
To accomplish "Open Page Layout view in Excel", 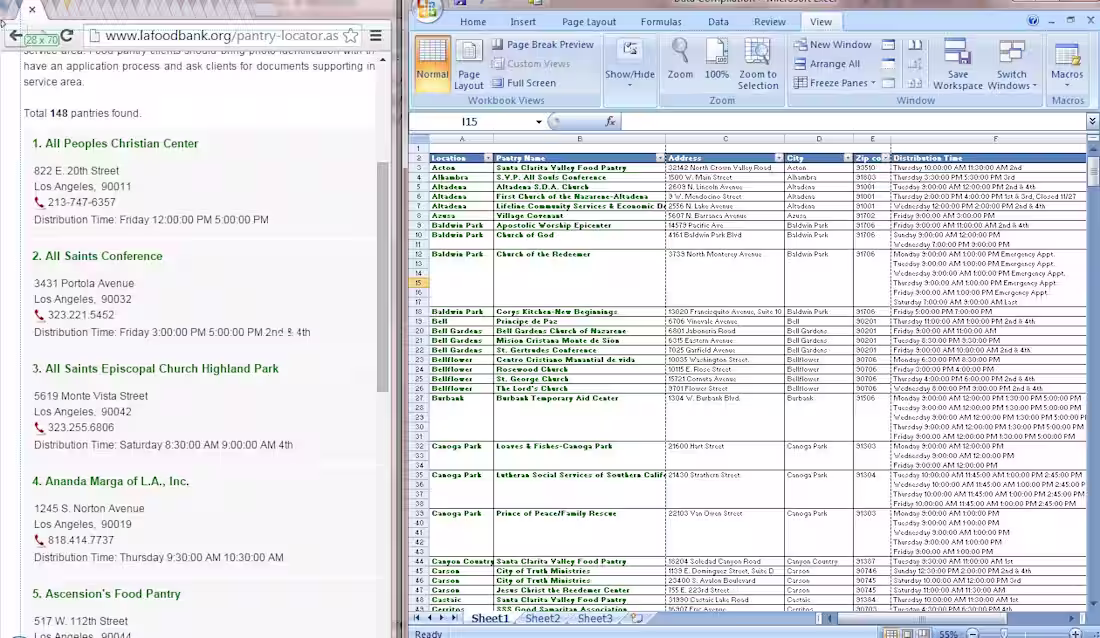I will point(469,64).
